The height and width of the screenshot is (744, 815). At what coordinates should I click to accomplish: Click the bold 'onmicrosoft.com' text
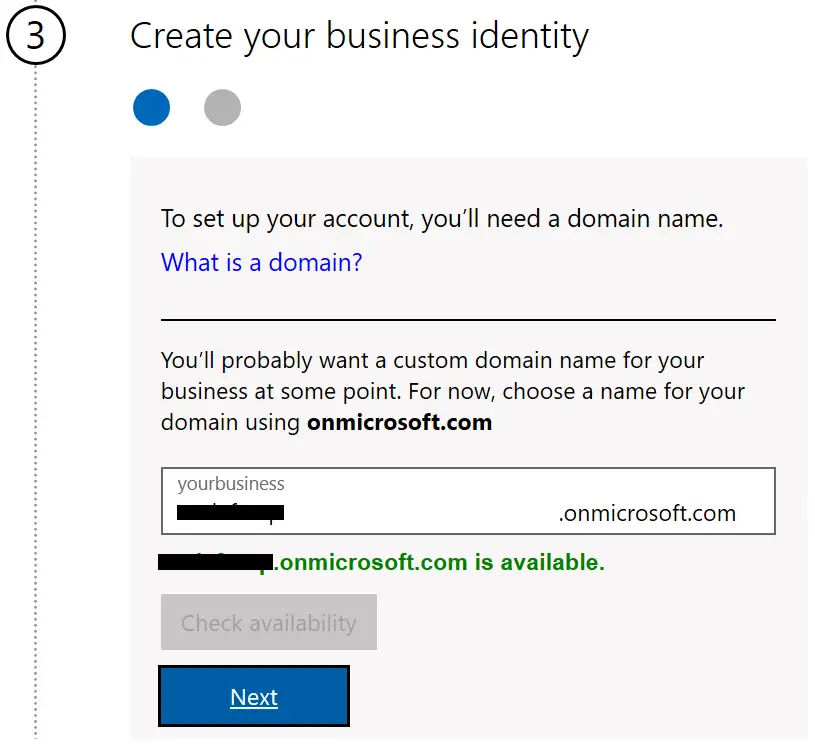tap(399, 422)
